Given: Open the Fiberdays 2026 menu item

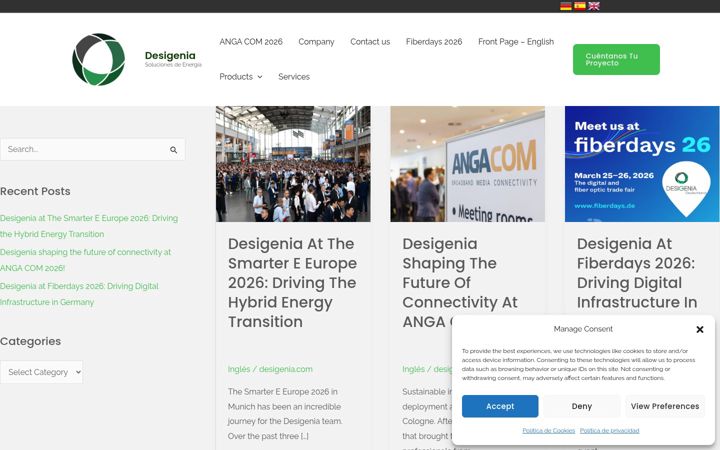Looking at the screenshot, I should coord(434,42).
